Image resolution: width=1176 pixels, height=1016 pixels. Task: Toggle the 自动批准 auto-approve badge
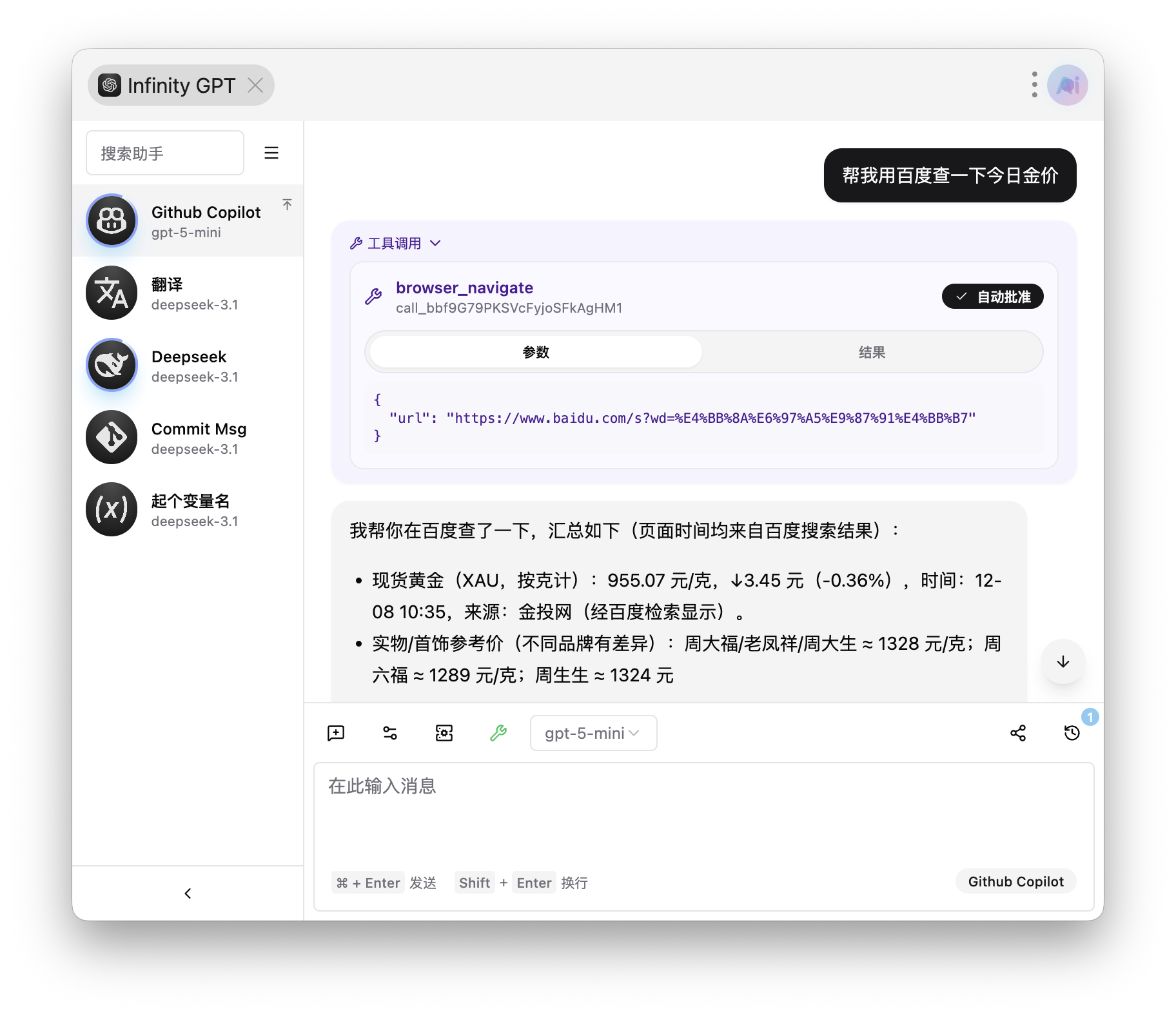(992, 297)
